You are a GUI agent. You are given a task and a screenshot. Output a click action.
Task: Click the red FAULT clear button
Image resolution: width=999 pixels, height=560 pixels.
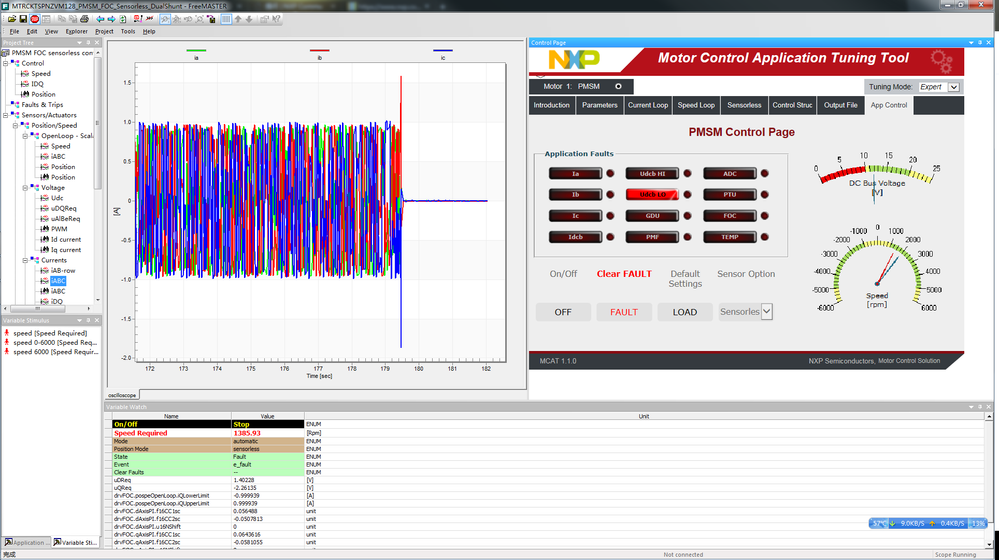tap(624, 312)
